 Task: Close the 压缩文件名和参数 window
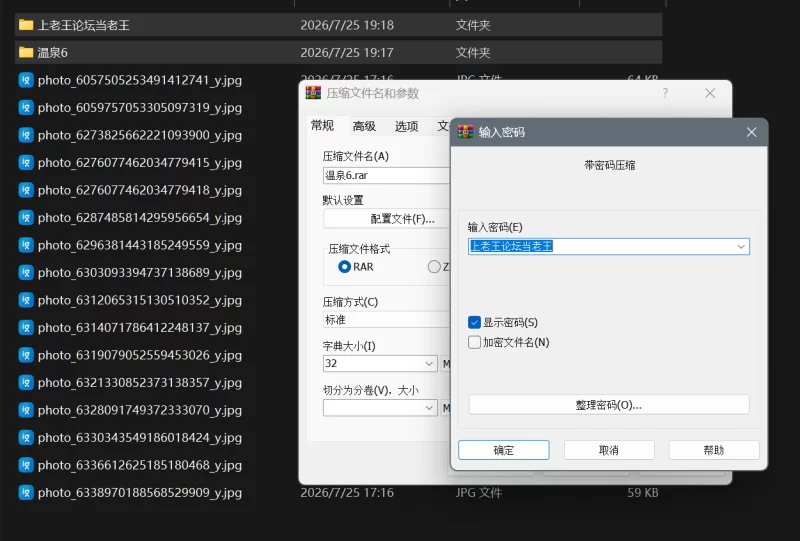710,93
